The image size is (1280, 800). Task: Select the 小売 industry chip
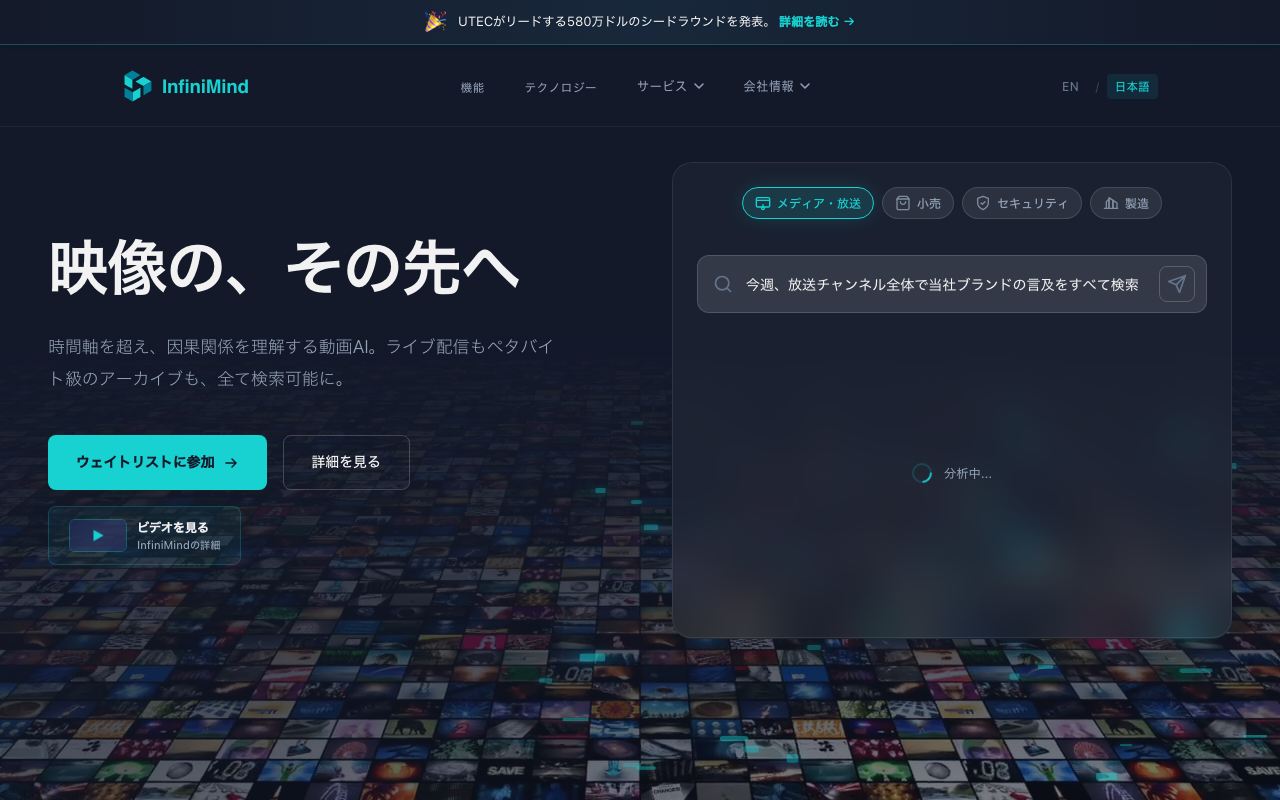(918, 203)
